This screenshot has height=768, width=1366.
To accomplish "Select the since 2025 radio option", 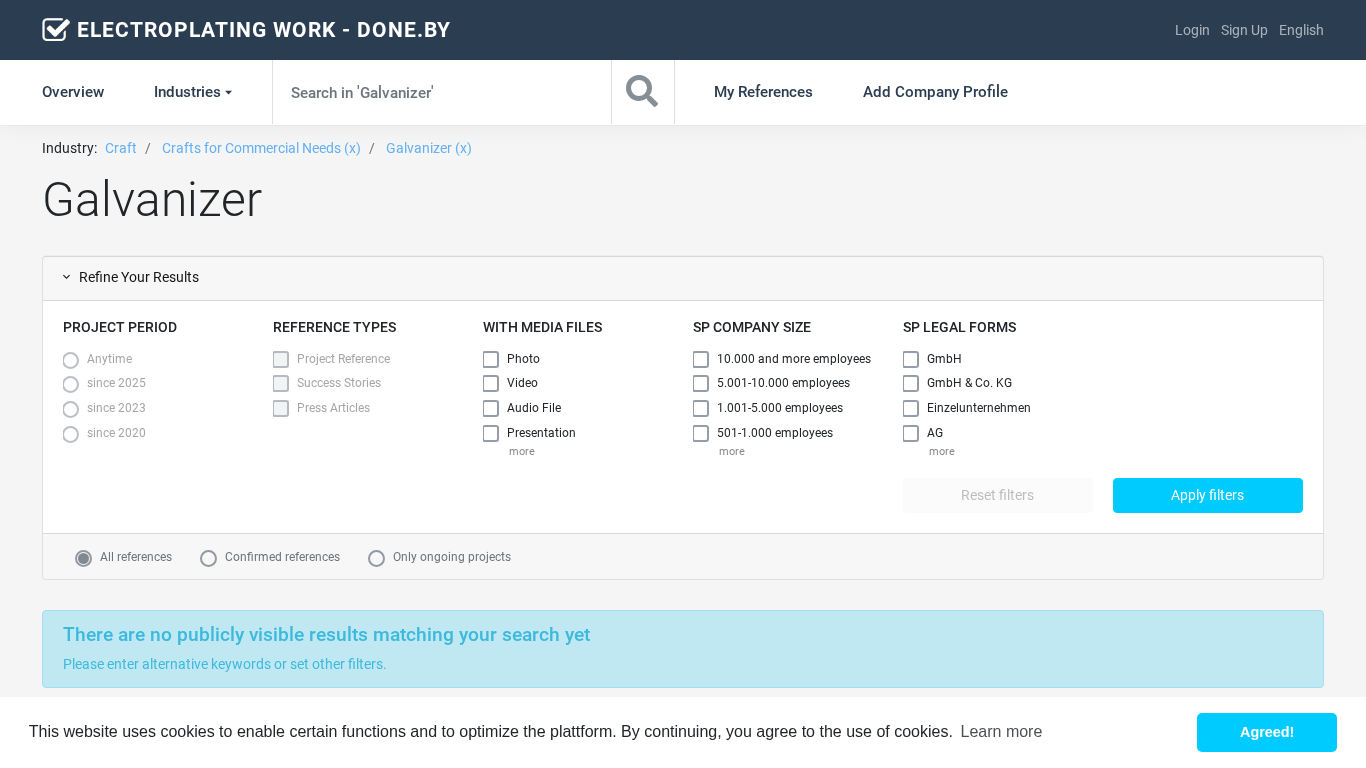I will pos(70,384).
